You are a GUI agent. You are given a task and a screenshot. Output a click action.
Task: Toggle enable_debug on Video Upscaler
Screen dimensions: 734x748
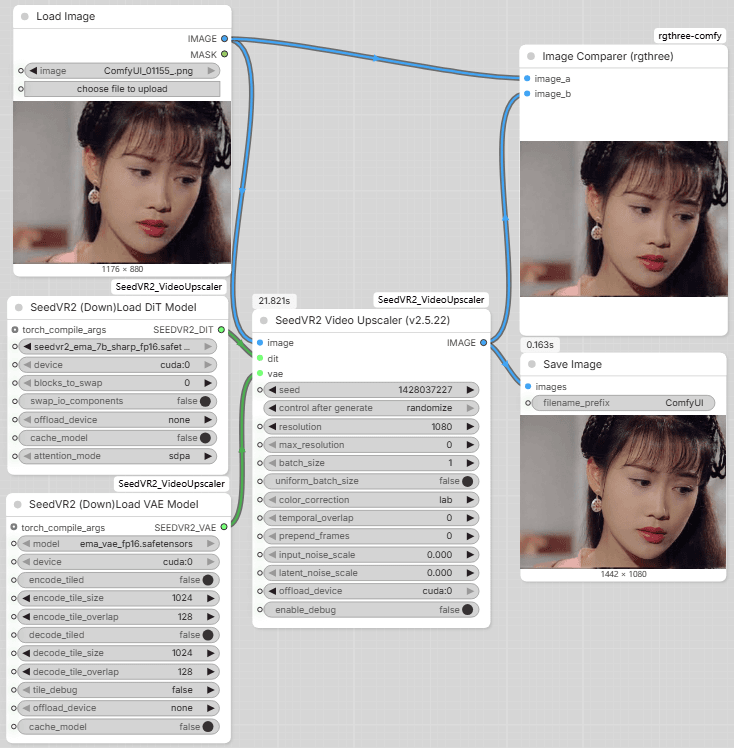[468, 609]
